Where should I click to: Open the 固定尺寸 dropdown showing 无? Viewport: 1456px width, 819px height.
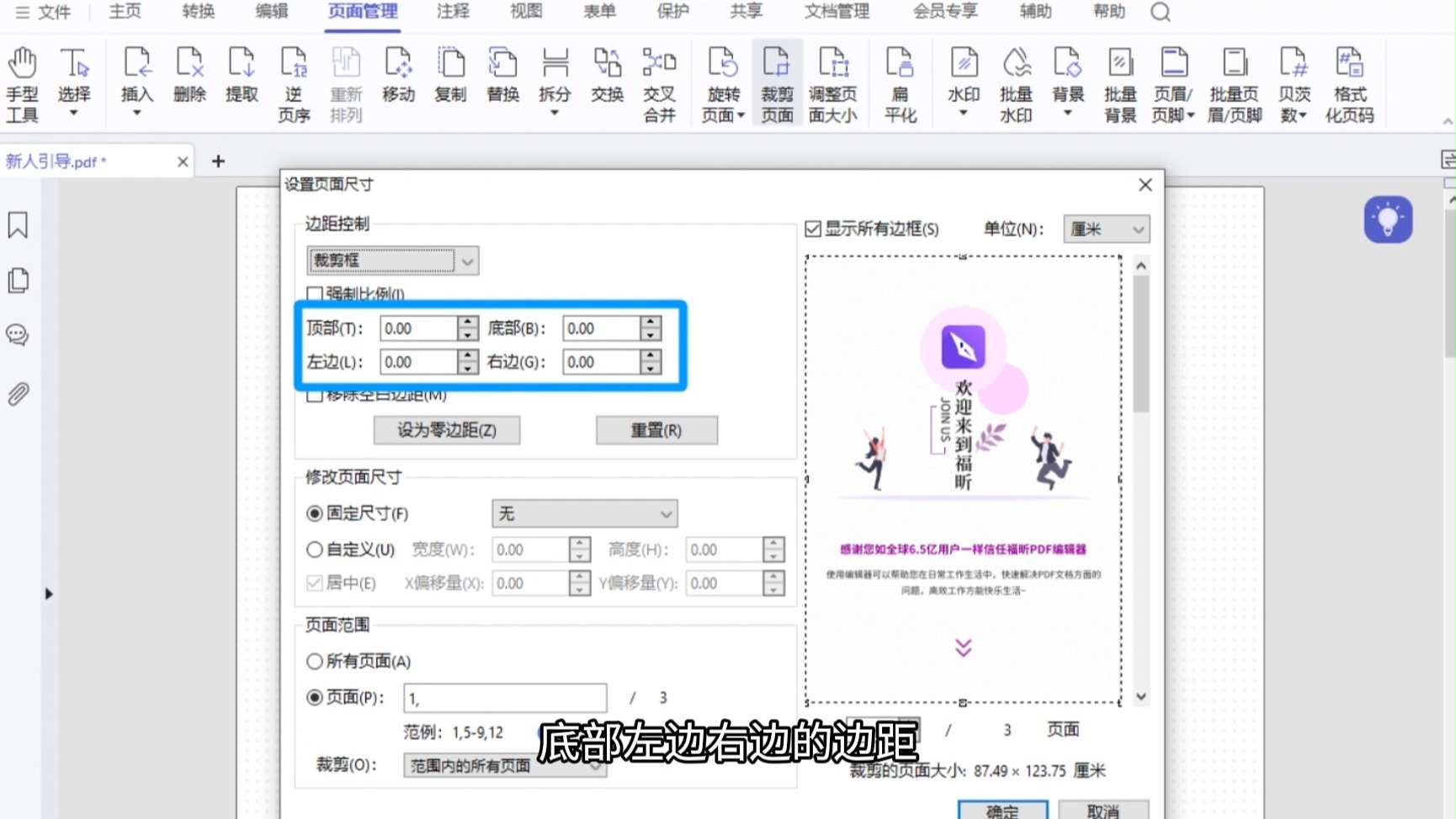[x=583, y=513]
